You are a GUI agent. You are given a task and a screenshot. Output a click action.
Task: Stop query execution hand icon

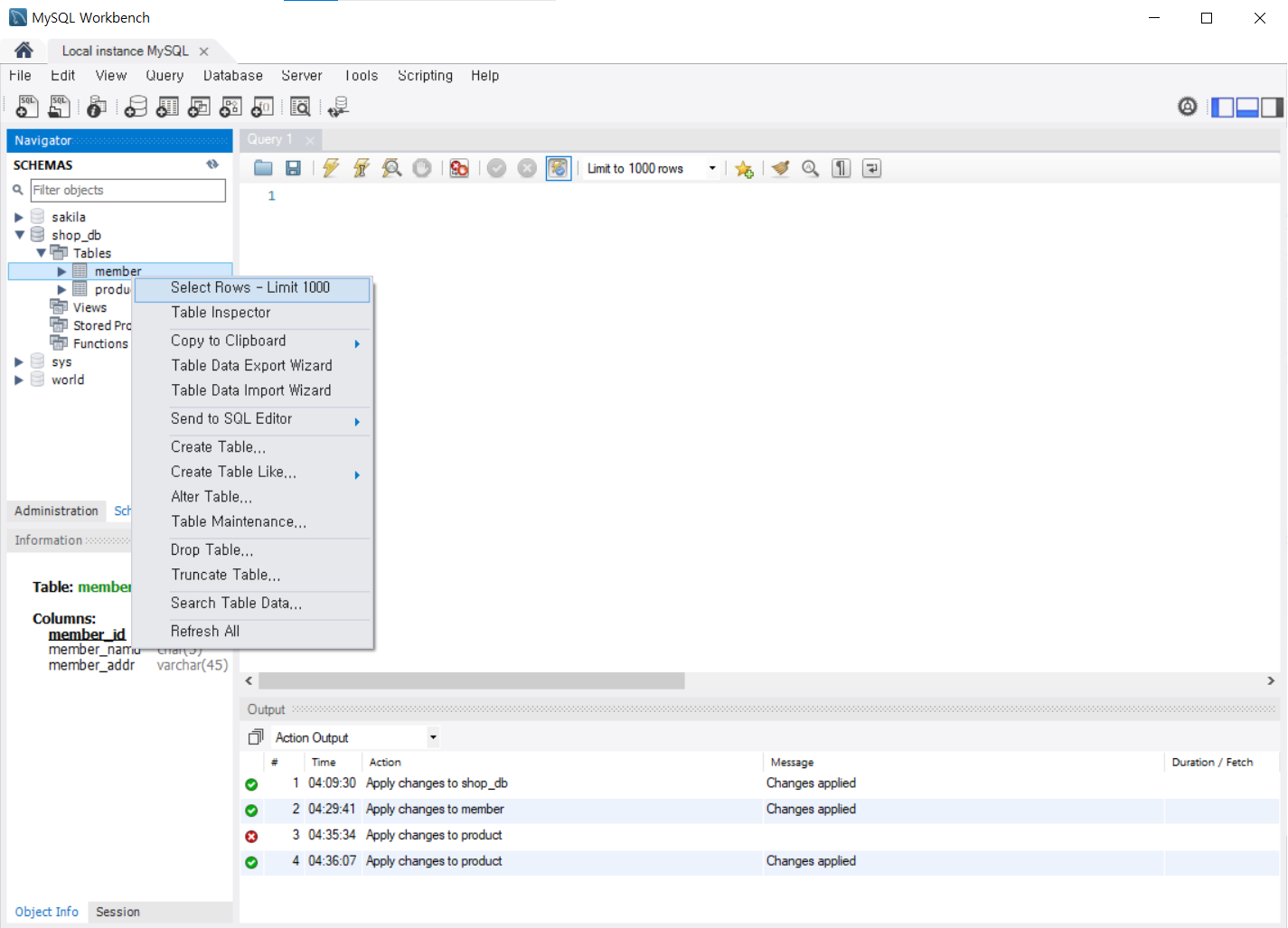(x=421, y=168)
